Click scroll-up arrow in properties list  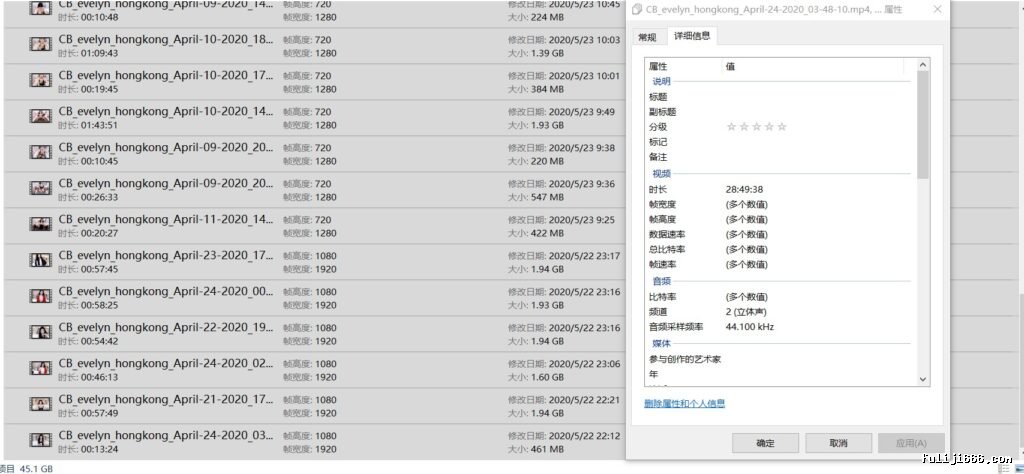[x=923, y=65]
